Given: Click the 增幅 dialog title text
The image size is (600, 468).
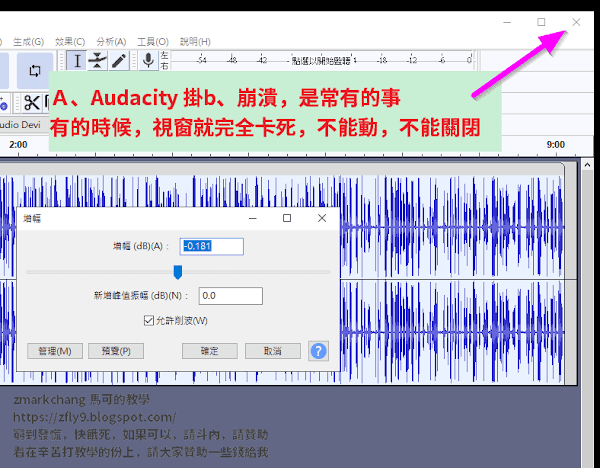Looking at the screenshot, I should pos(32,219).
